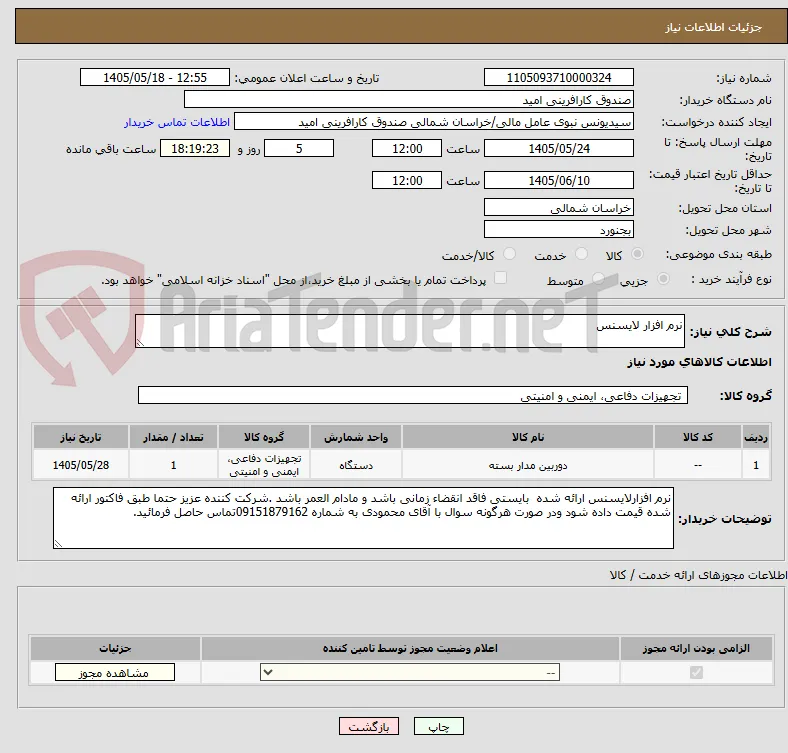788x753 pixels.
Task: Click resize handle of description textarea
Action: point(140,342)
